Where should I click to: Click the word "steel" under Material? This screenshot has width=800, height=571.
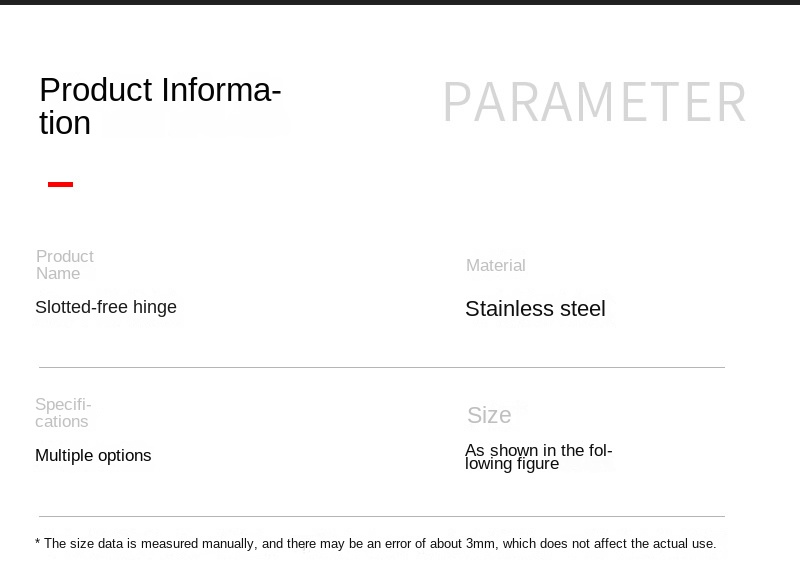[x=582, y=309]
